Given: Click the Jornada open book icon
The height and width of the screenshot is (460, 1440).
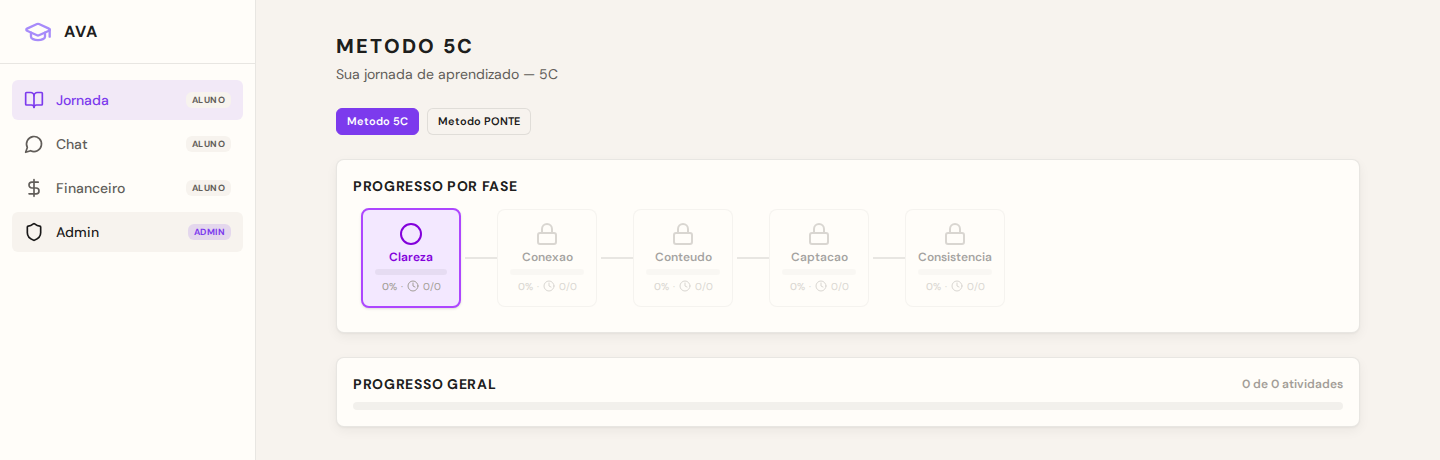Looking at the screenshot, I should [34, 100].
